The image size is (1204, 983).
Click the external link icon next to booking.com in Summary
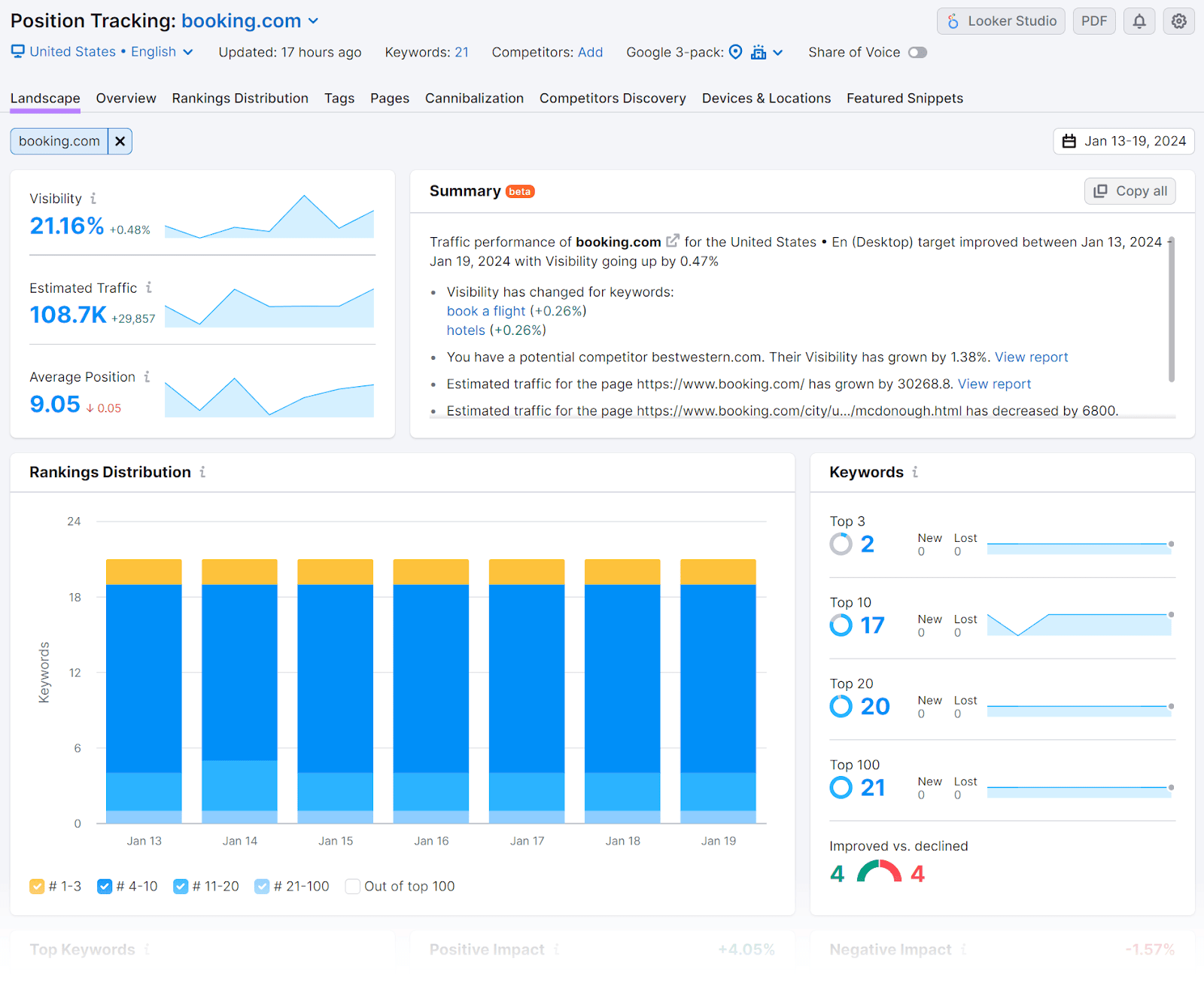[672, 240]
